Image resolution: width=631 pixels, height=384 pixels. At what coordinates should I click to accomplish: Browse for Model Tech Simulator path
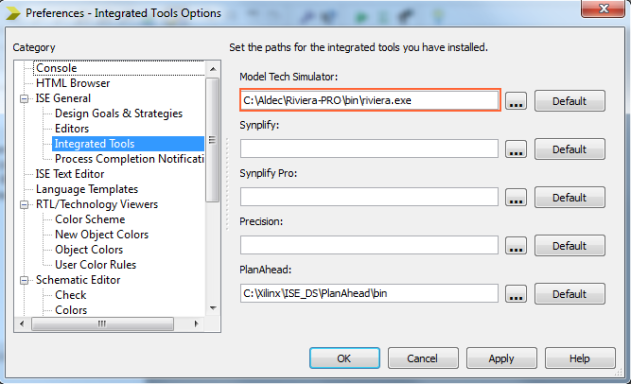(516, 101)
